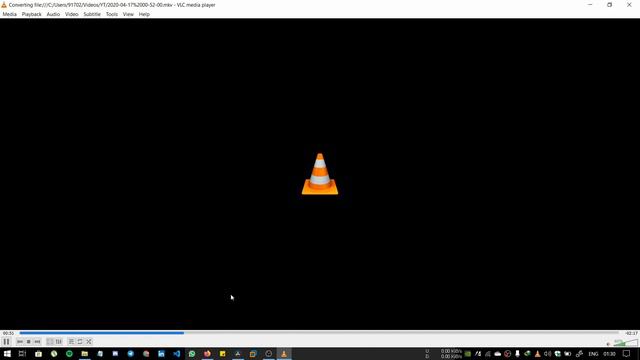Open the Video menu

tap(71, 14)
